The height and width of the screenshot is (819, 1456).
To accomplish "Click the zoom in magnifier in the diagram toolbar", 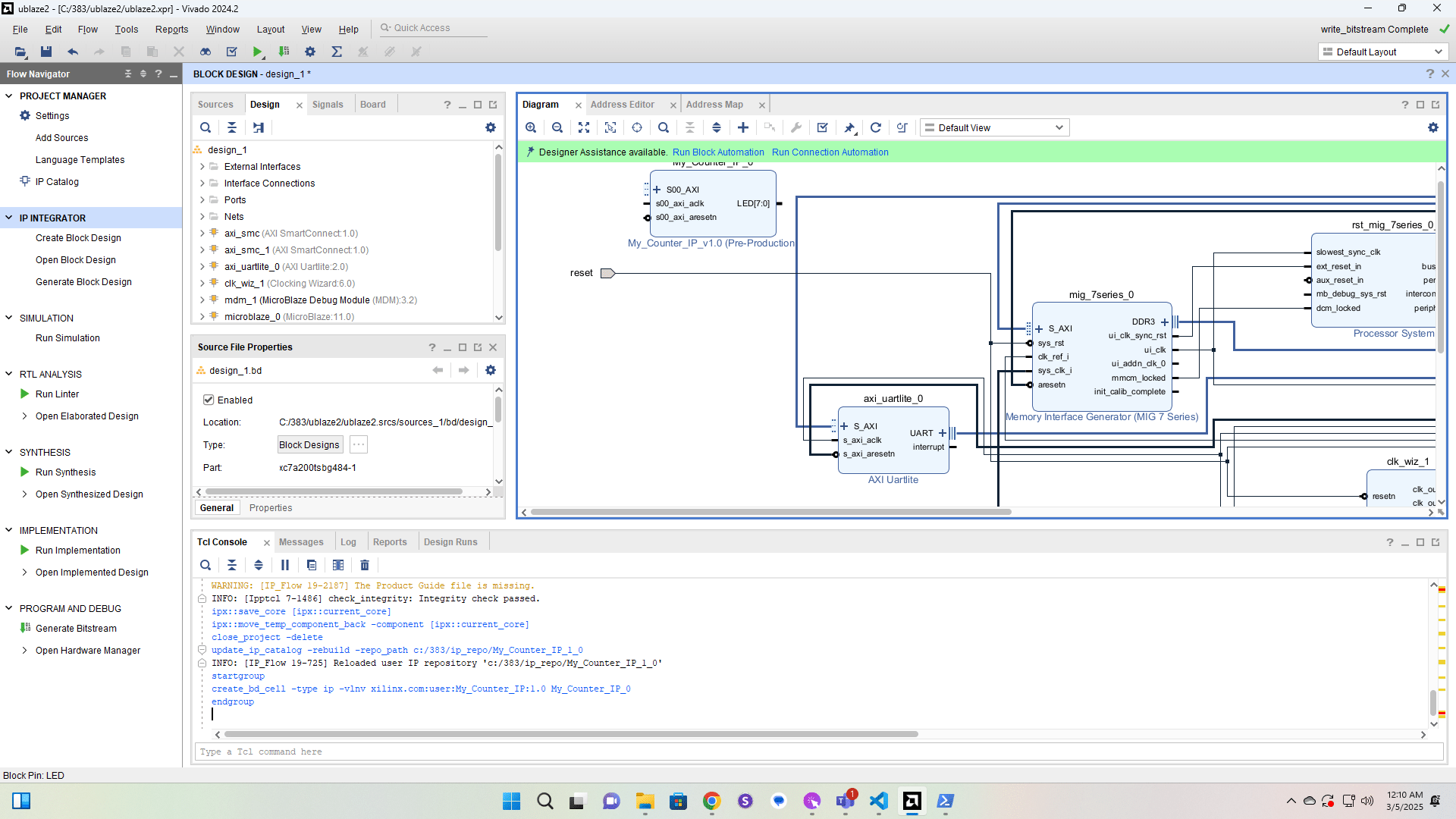I will tap(531, 127).
